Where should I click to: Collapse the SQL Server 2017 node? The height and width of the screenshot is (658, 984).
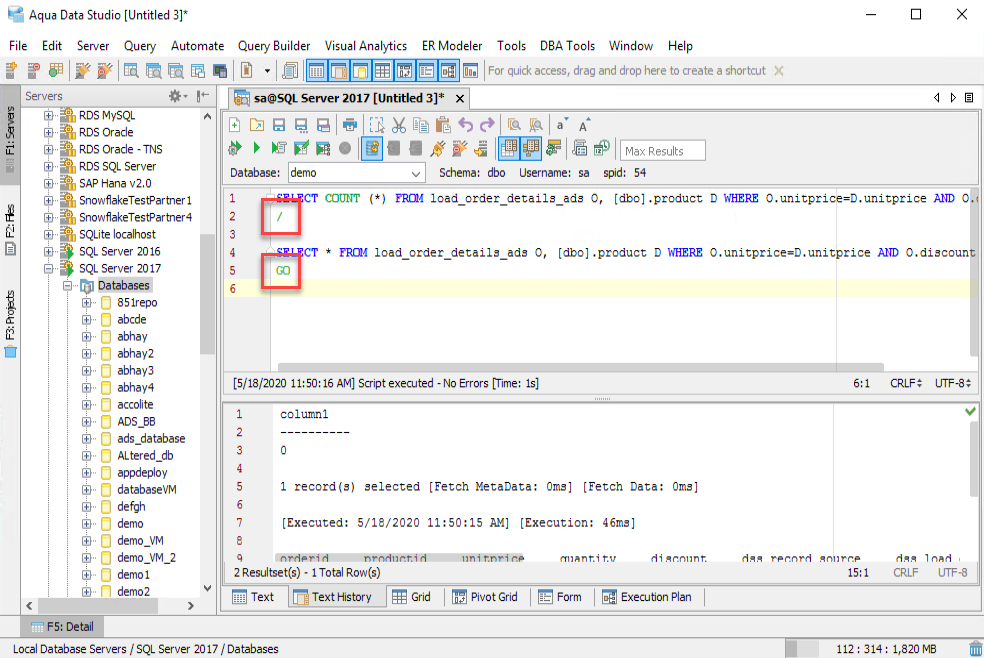tap(48, 268)
